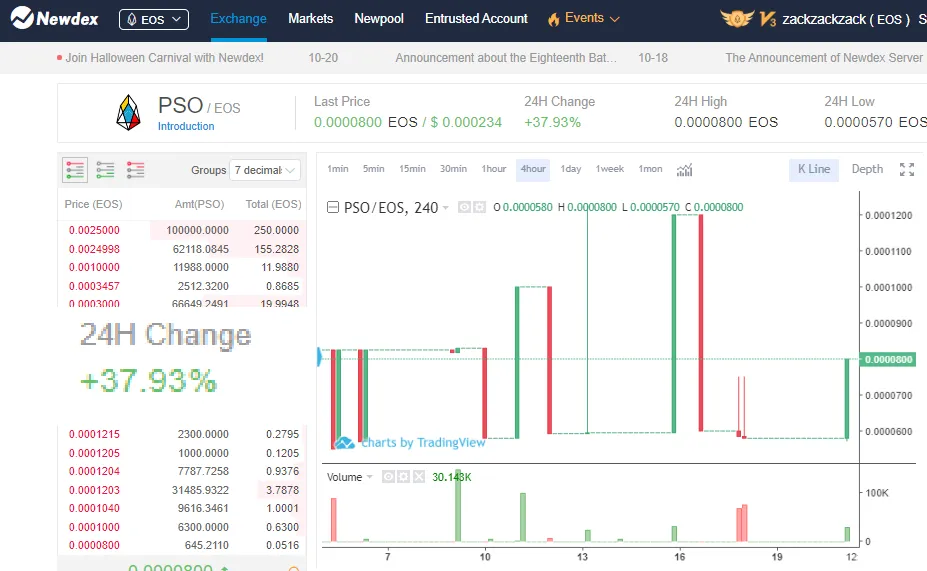The image size is (927, 571).
Task: Open the Volume legend dropdown arrow
Action: (369, 477)
